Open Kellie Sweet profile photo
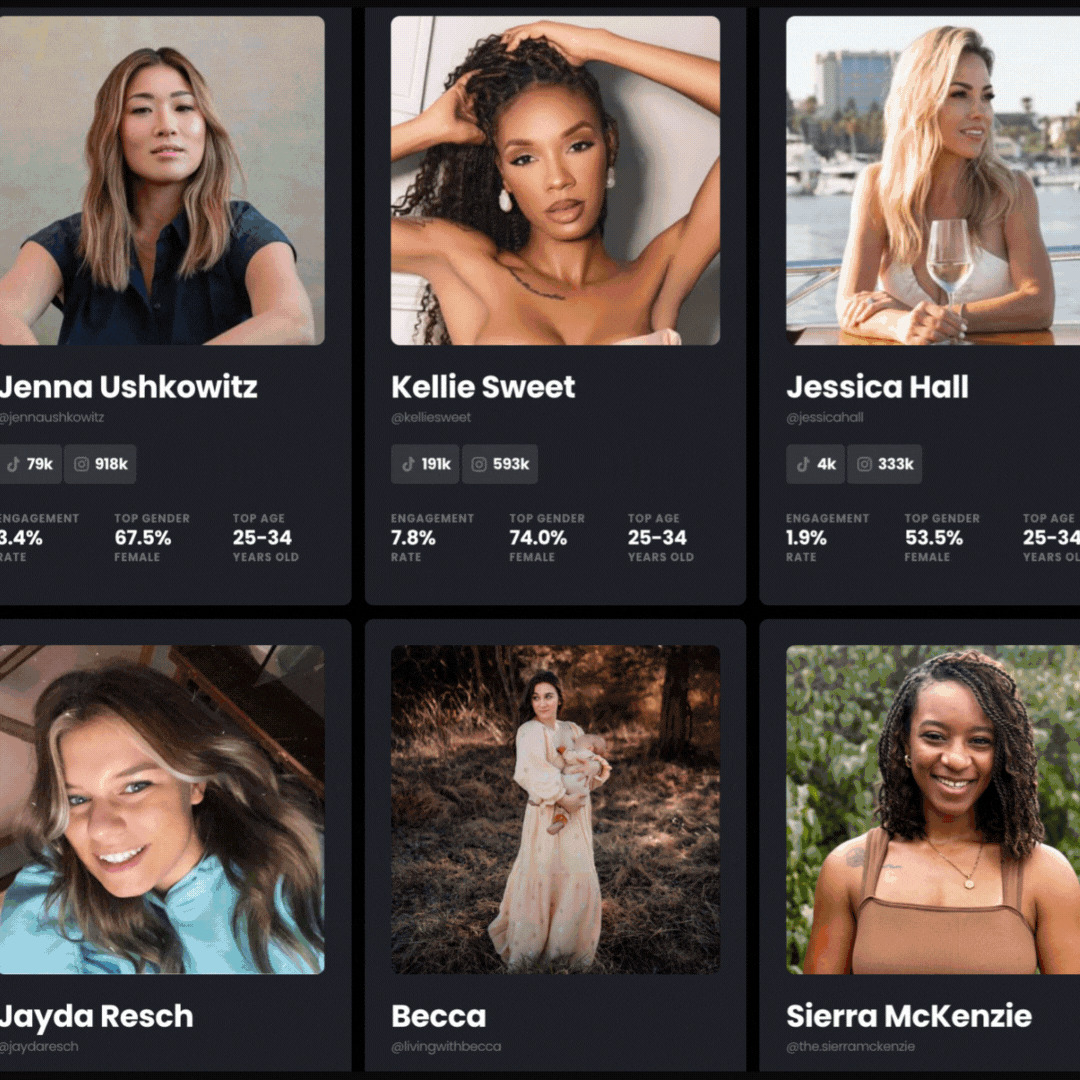Image resolution: width=1080 pixels, height=1080 pixels. pos(555,180)
